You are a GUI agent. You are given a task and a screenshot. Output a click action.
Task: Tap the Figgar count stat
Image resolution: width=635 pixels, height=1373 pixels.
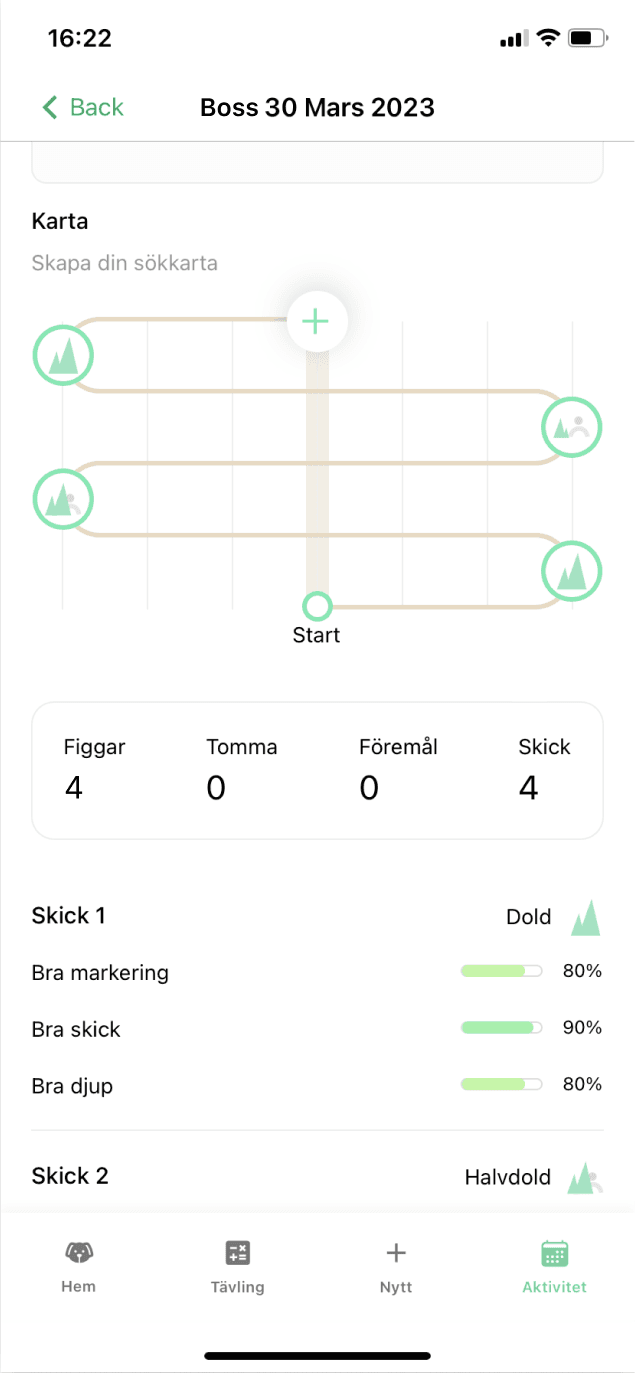(95, 770)
